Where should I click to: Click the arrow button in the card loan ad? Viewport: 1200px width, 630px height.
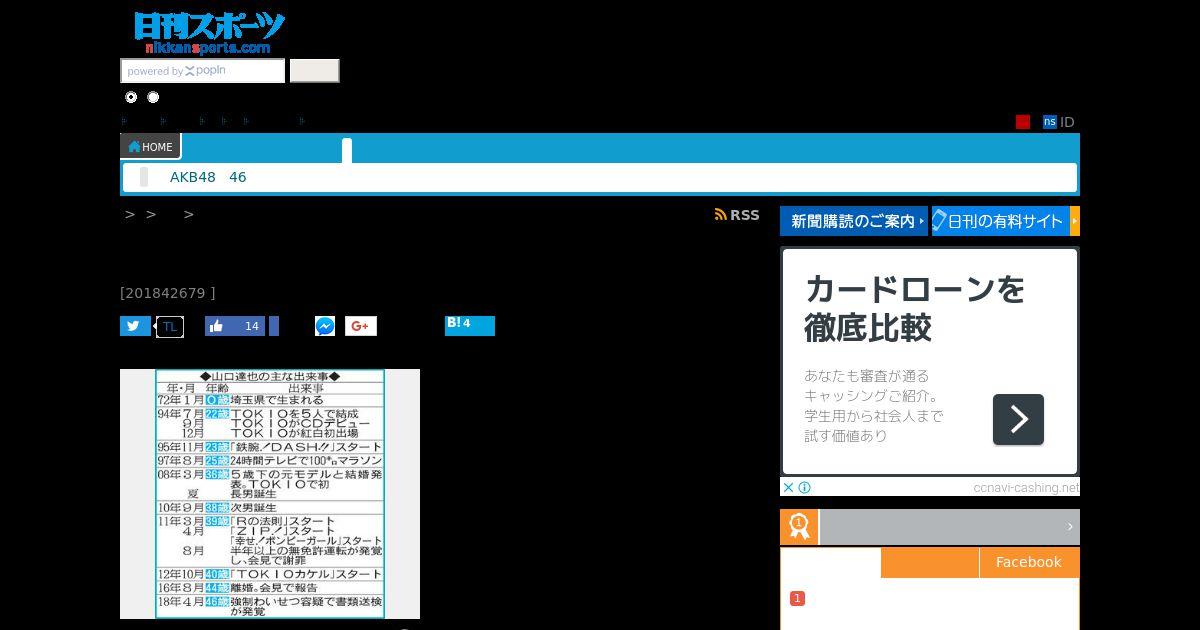click(x=1018, y=419)
